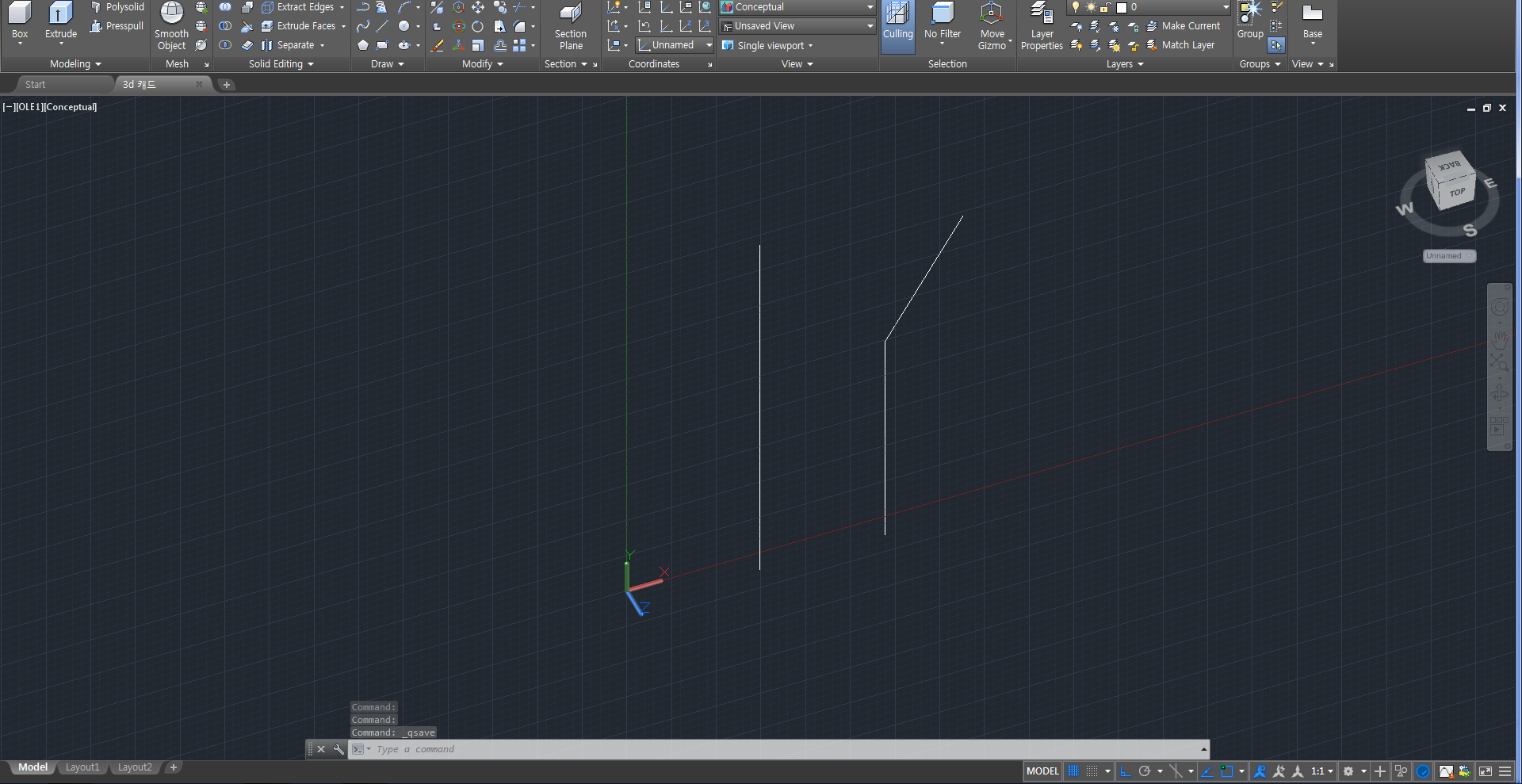Open the Customization menu in the status bar
The height and width of the screenshot is (784, 1522).
pos(1505,771)
